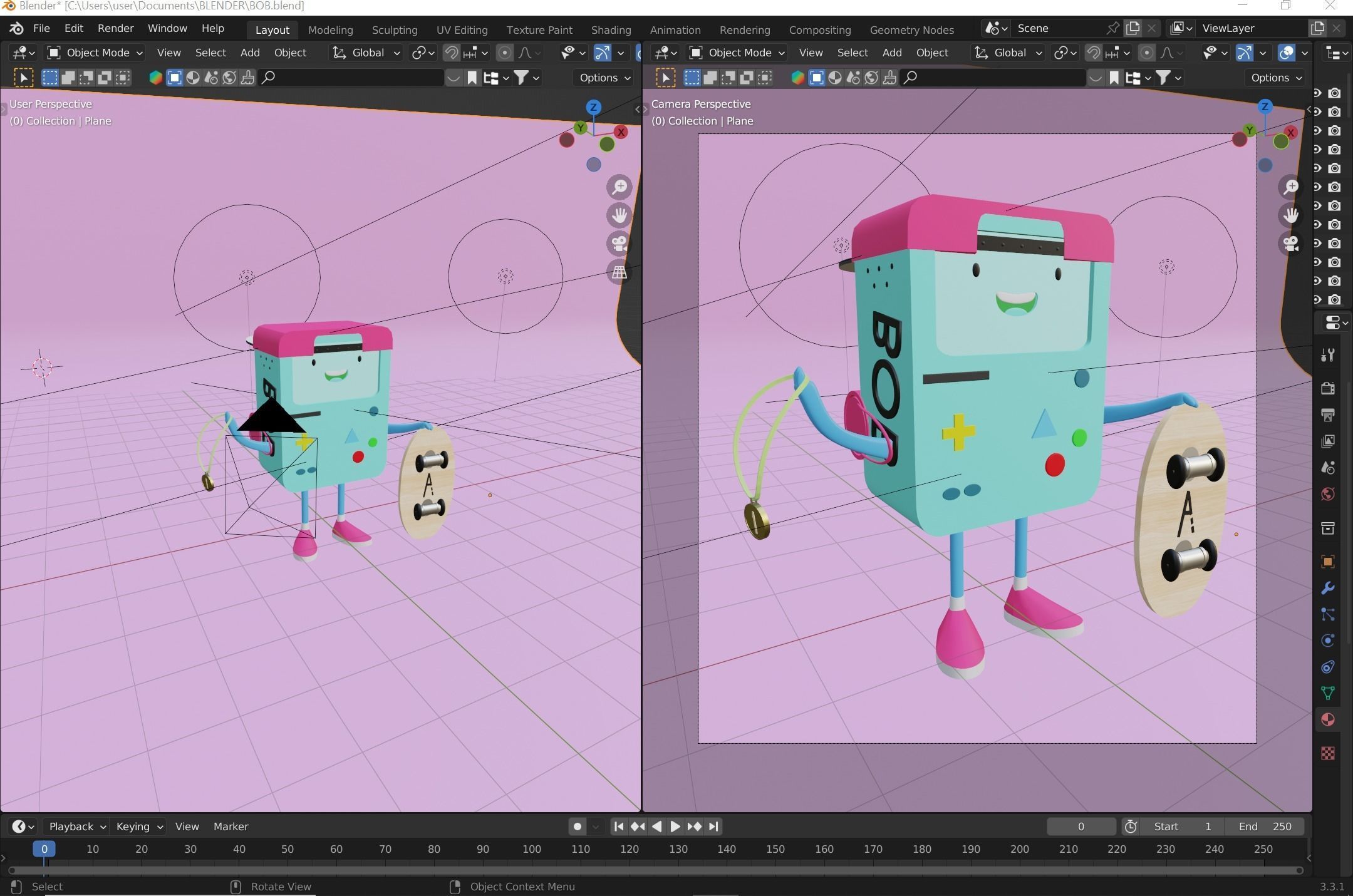Toggle Use Preview Range clock icon
This screenshot has width=1353, height=896.
[1131, 826]
